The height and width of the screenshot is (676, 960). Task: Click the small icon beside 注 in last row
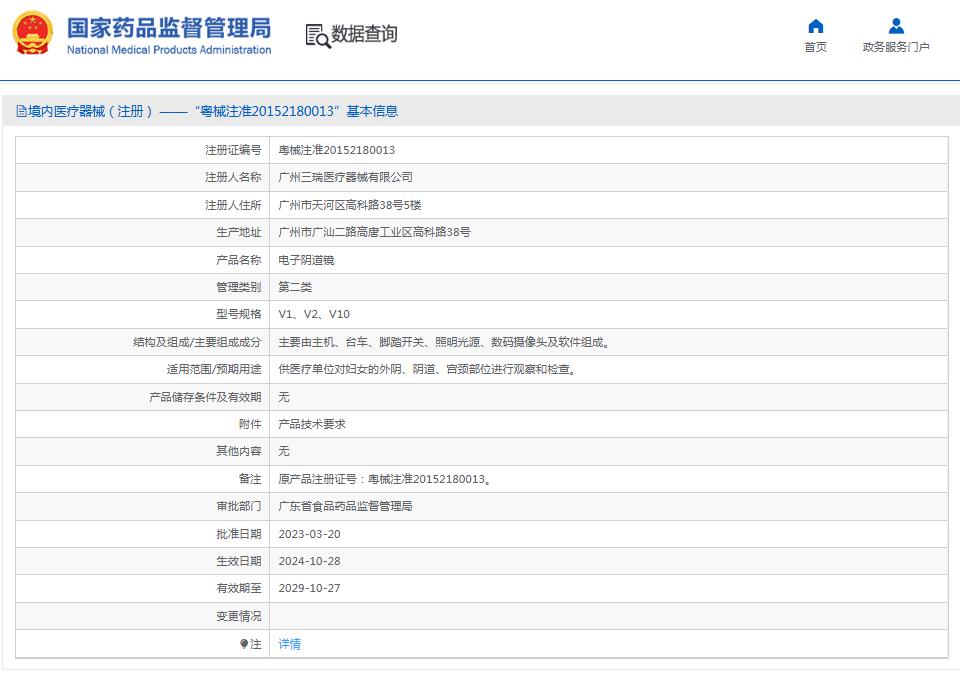pyautogui.click(x=245, y=643)
